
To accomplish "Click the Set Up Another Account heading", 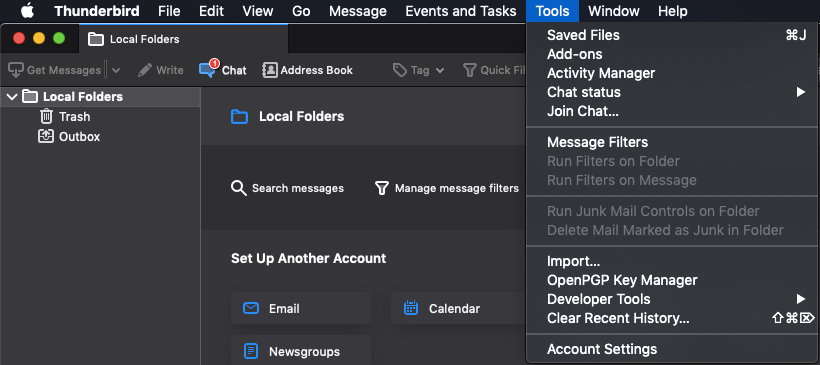I will tap(309, 258).
